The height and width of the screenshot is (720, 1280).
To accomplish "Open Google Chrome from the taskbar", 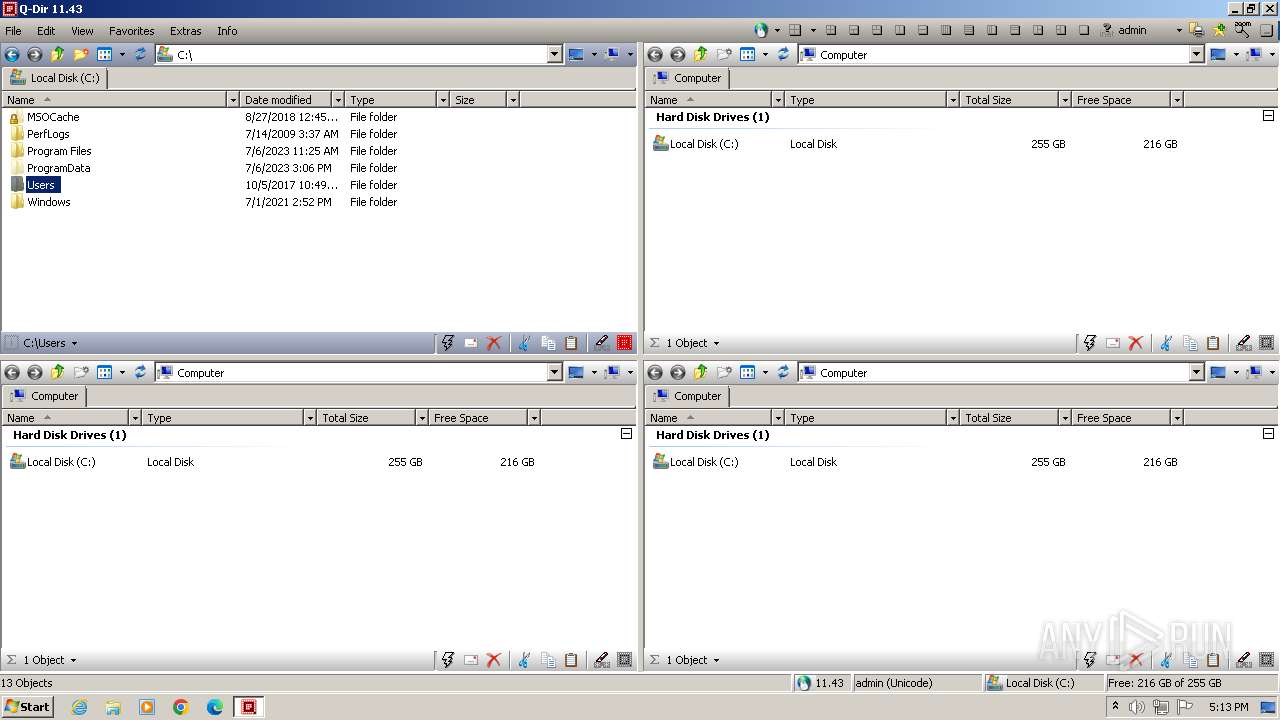I will pos(181,707).
